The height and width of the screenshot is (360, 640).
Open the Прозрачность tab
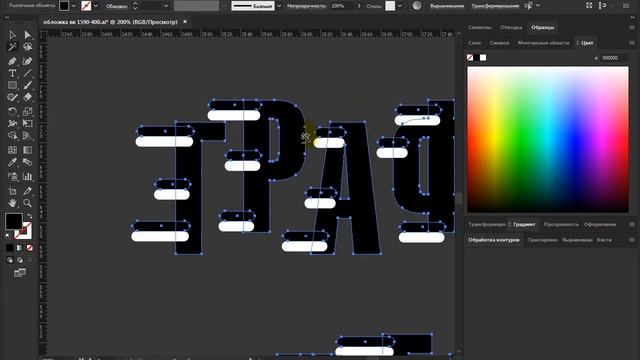(561, 224)
